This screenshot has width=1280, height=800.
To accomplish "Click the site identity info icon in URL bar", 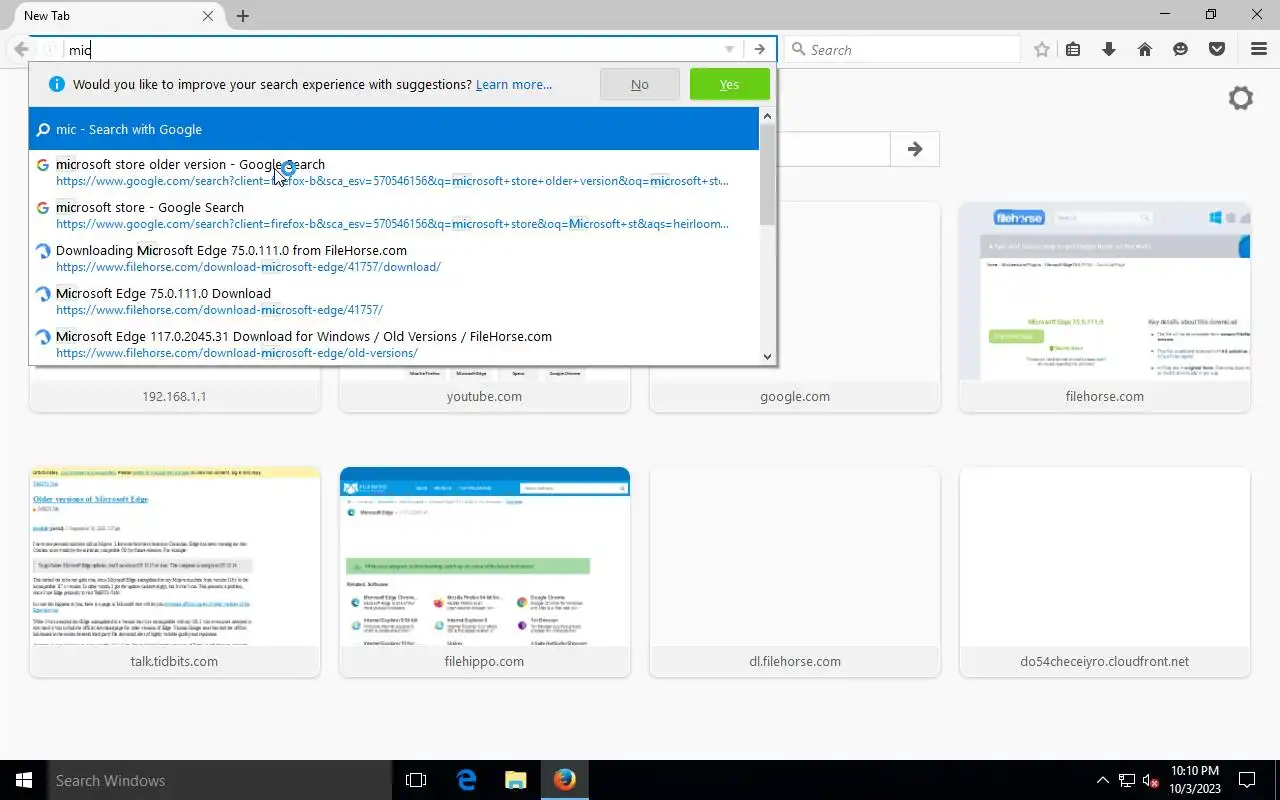I will 49,49.
